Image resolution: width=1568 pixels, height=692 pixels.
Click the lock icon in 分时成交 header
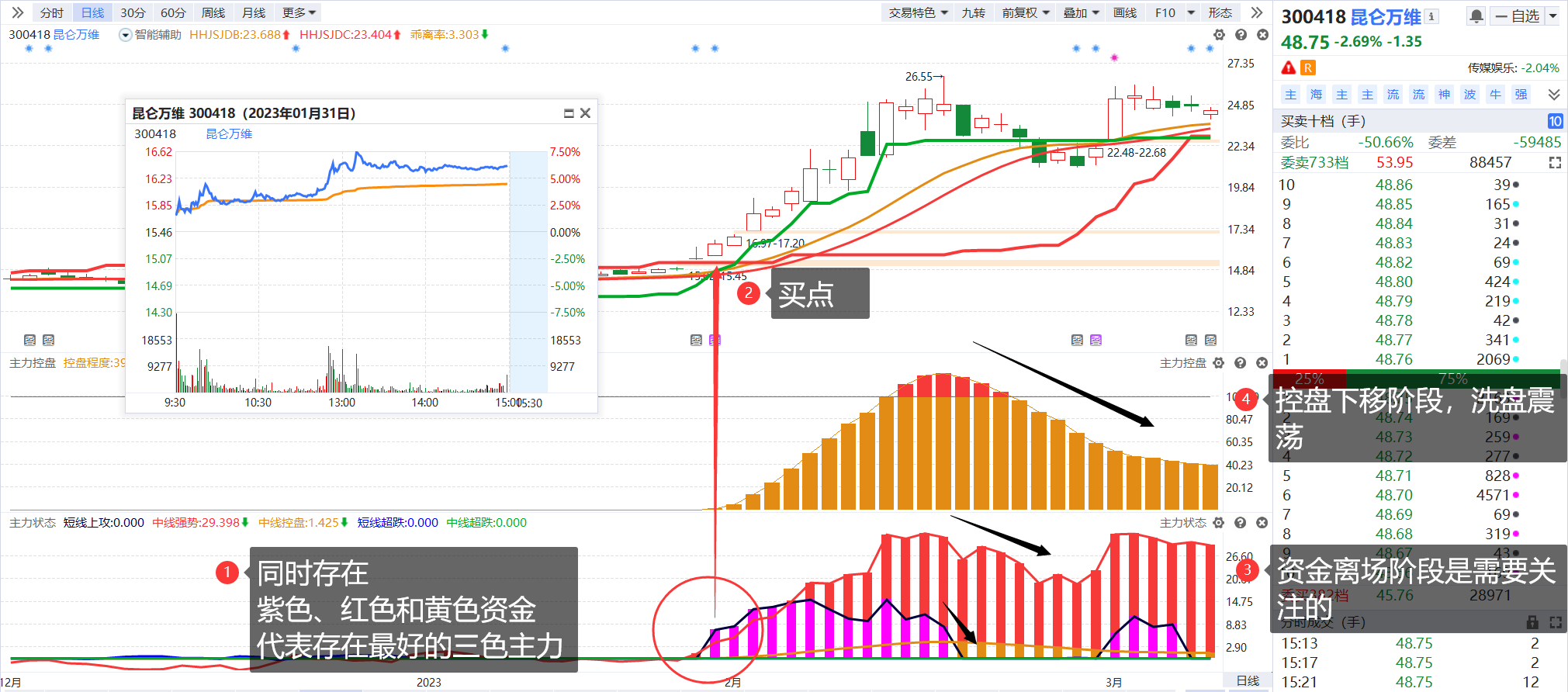pos(1532,622)
